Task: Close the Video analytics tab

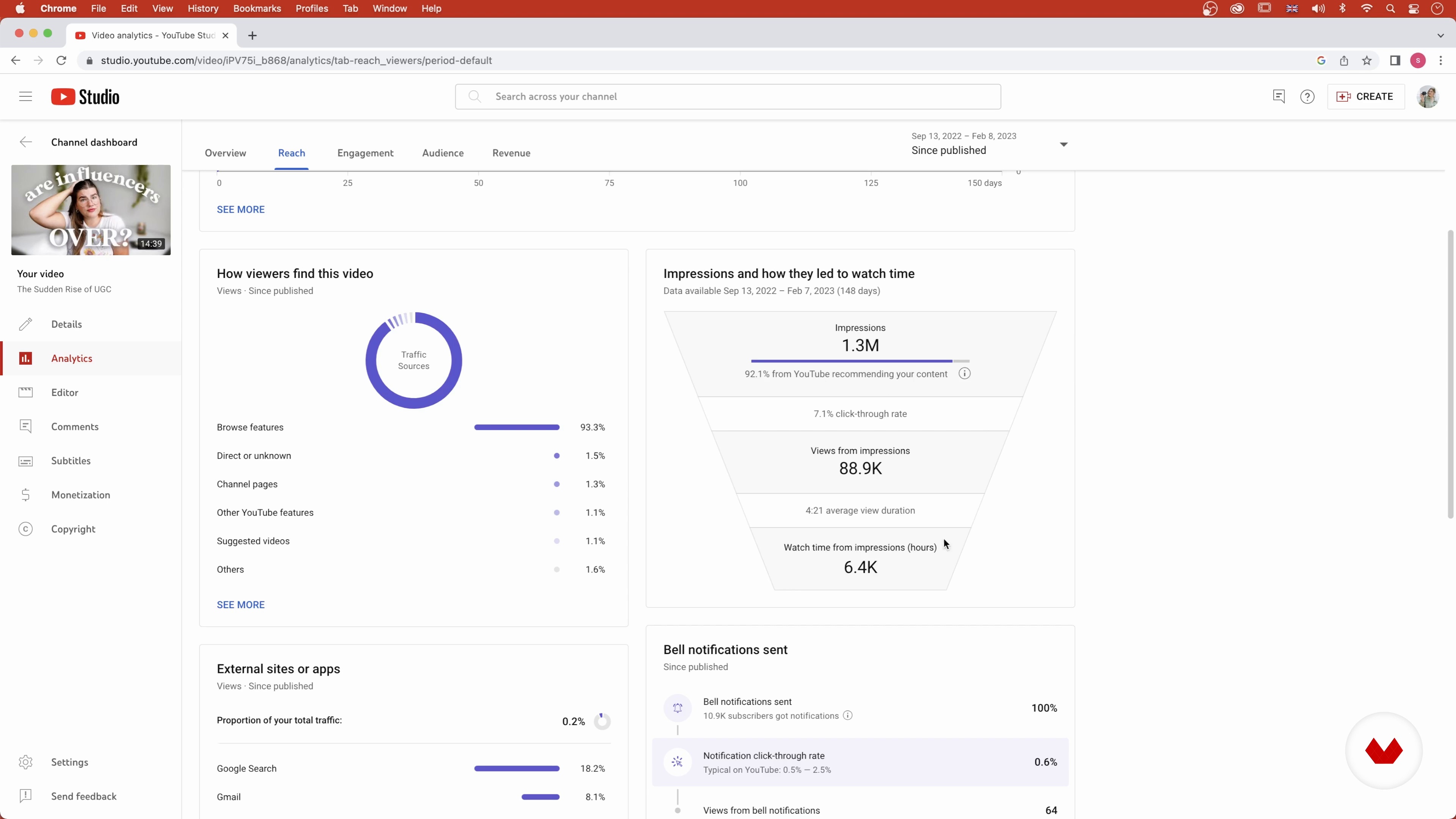Action: coord(226,36)
